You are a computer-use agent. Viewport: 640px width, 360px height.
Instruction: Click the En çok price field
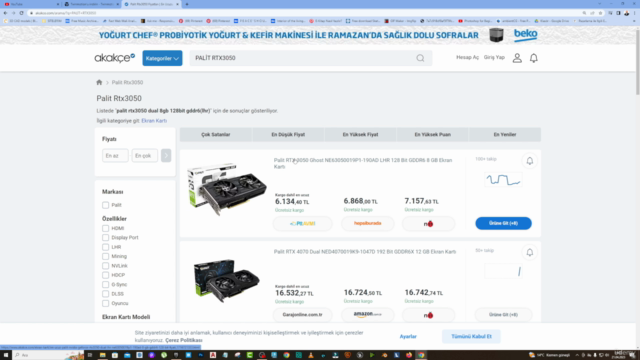[144, 156]
